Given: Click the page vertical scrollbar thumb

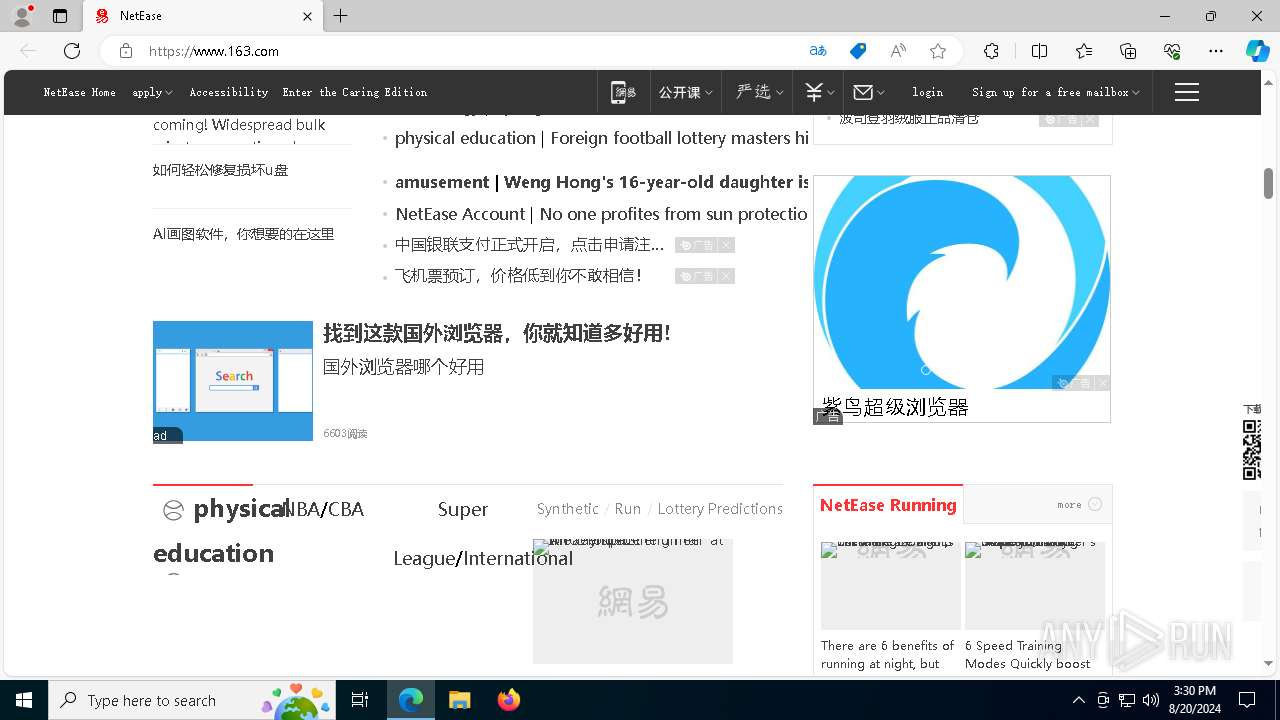Looking at the screenshot, I should point(1268,183).
